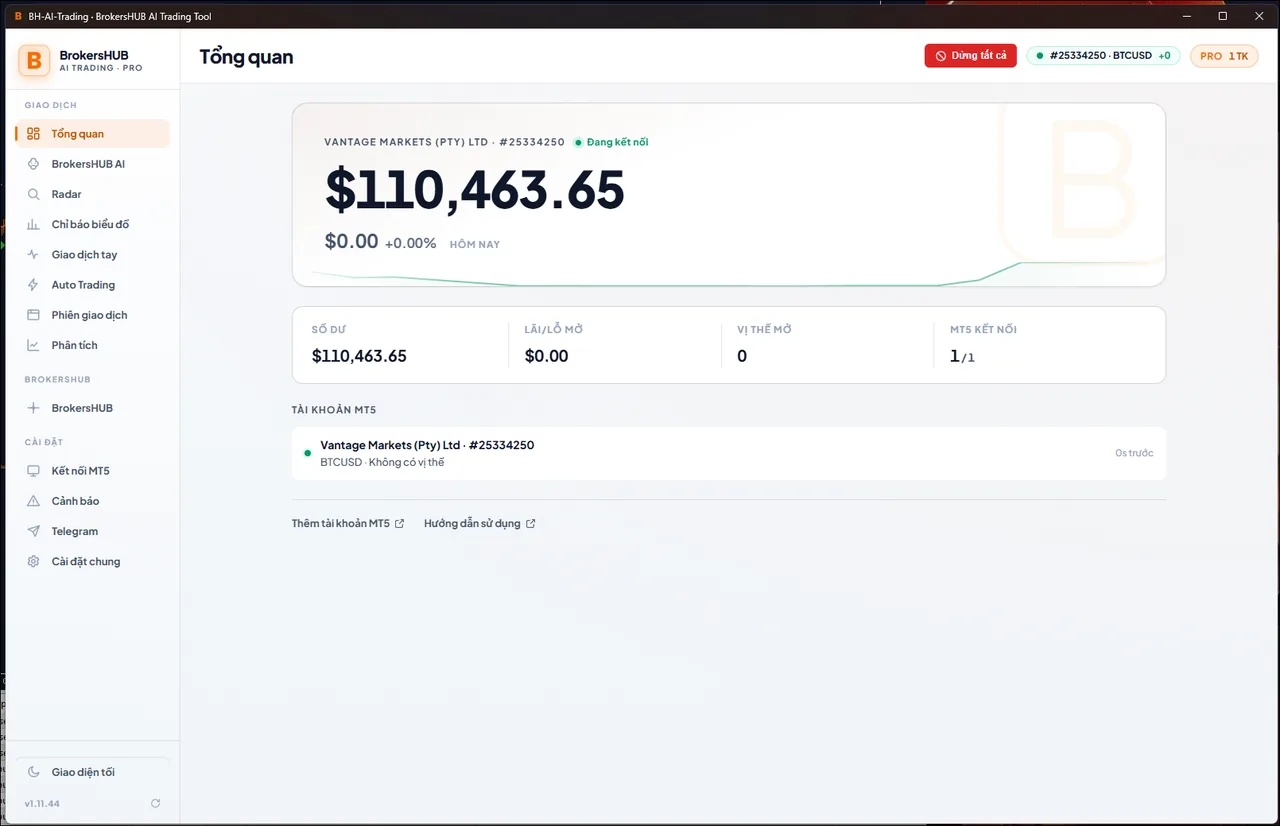Open Auto Trading via its lightning icon

33,285
